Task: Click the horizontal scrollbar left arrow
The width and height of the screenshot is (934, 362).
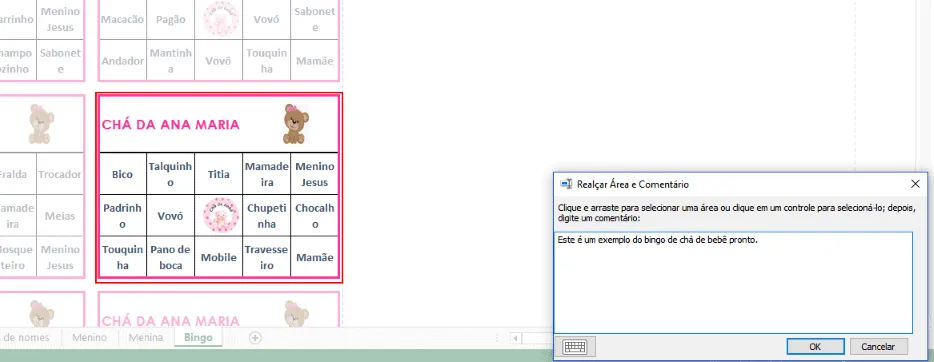Action: [x=515, y=338]
